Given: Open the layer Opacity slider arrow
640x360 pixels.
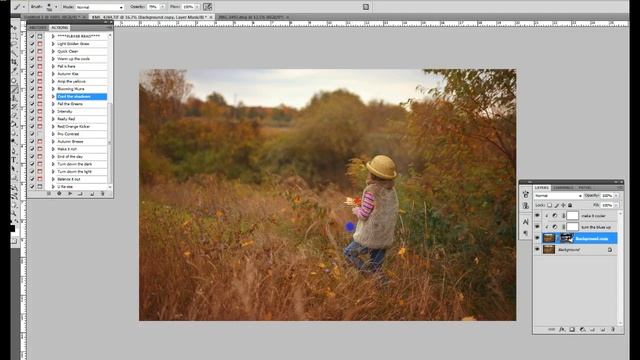Looking at the screenshot, I should [x=616, y=196].
